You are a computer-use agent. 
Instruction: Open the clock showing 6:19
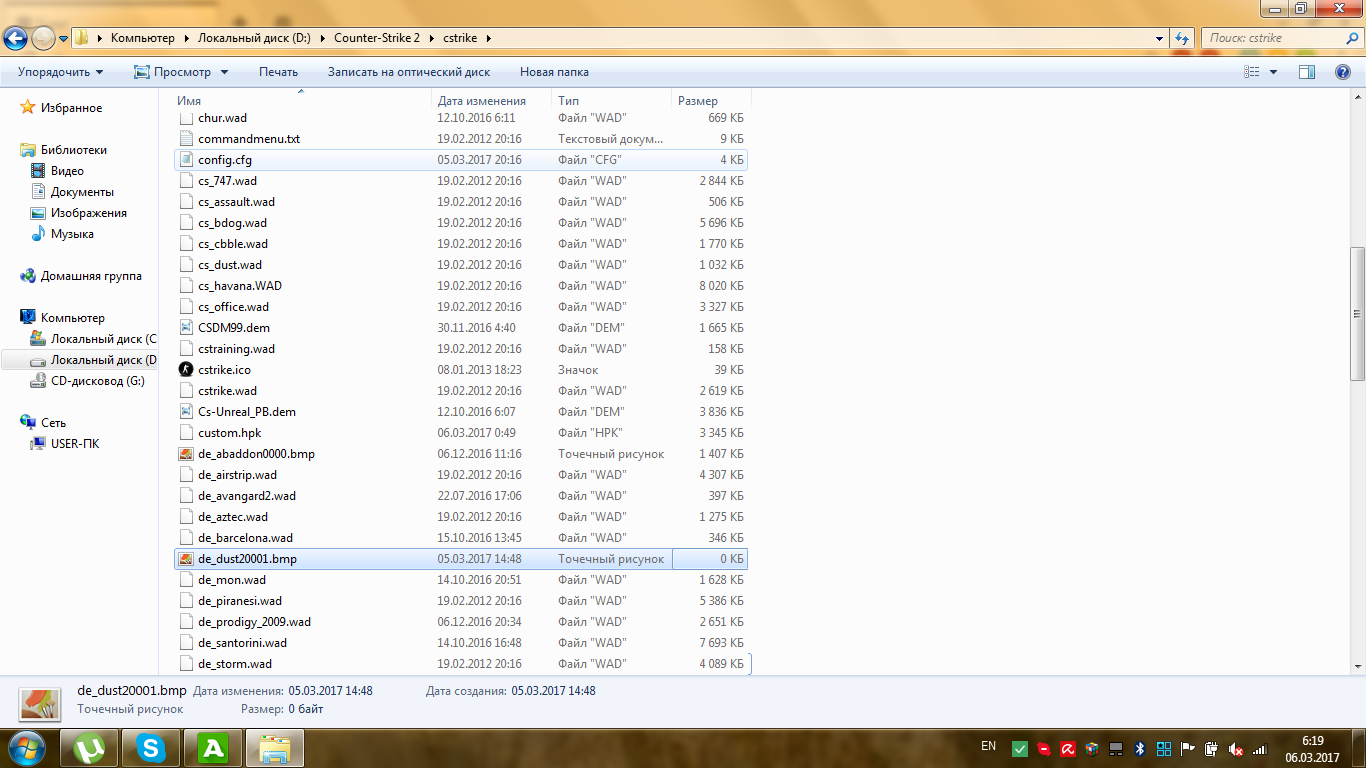1312,749
